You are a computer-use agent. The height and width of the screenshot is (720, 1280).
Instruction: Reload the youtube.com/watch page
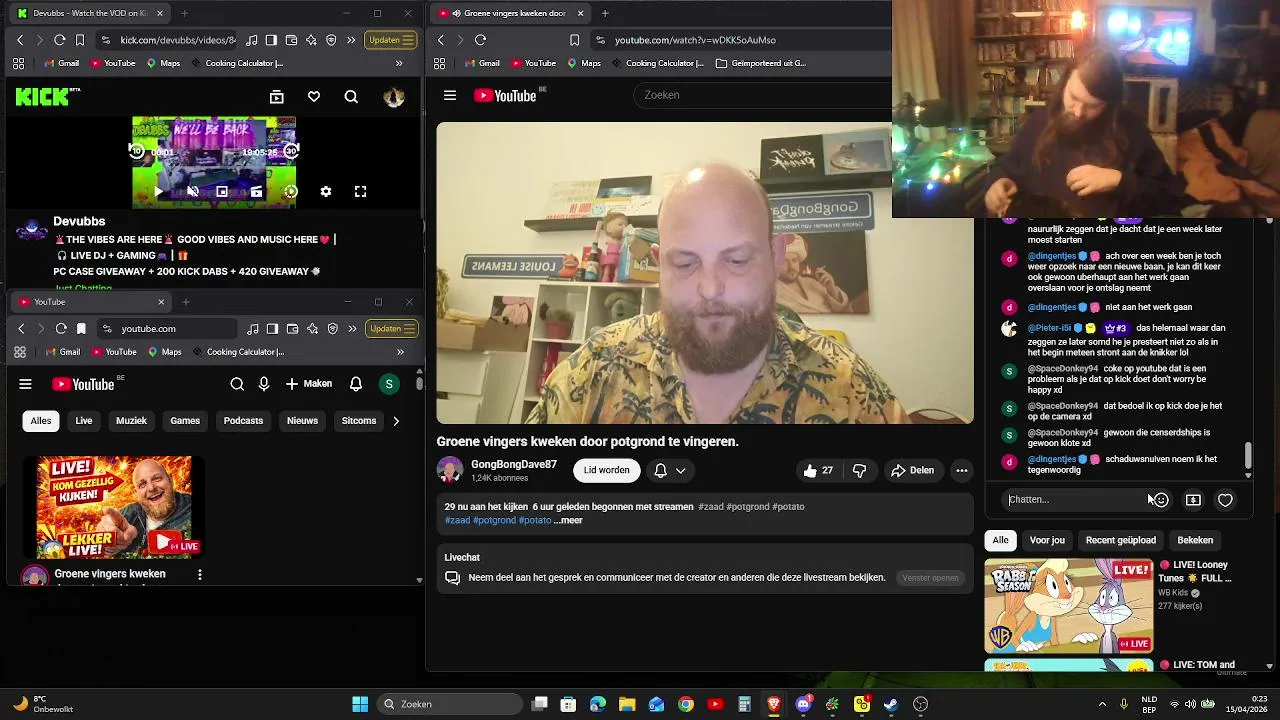click(x=480, y=40)
